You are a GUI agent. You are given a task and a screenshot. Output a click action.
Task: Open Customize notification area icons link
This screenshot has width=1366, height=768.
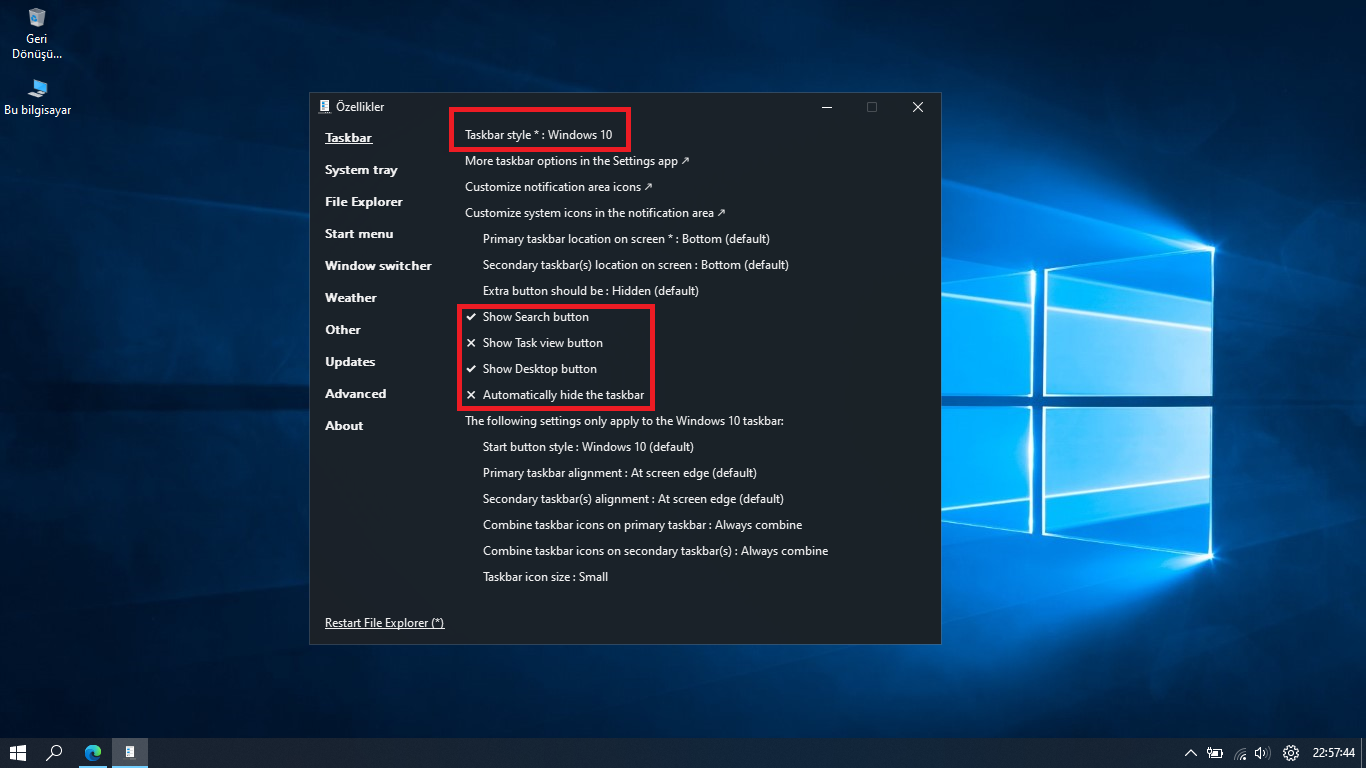tap(559, 187)
